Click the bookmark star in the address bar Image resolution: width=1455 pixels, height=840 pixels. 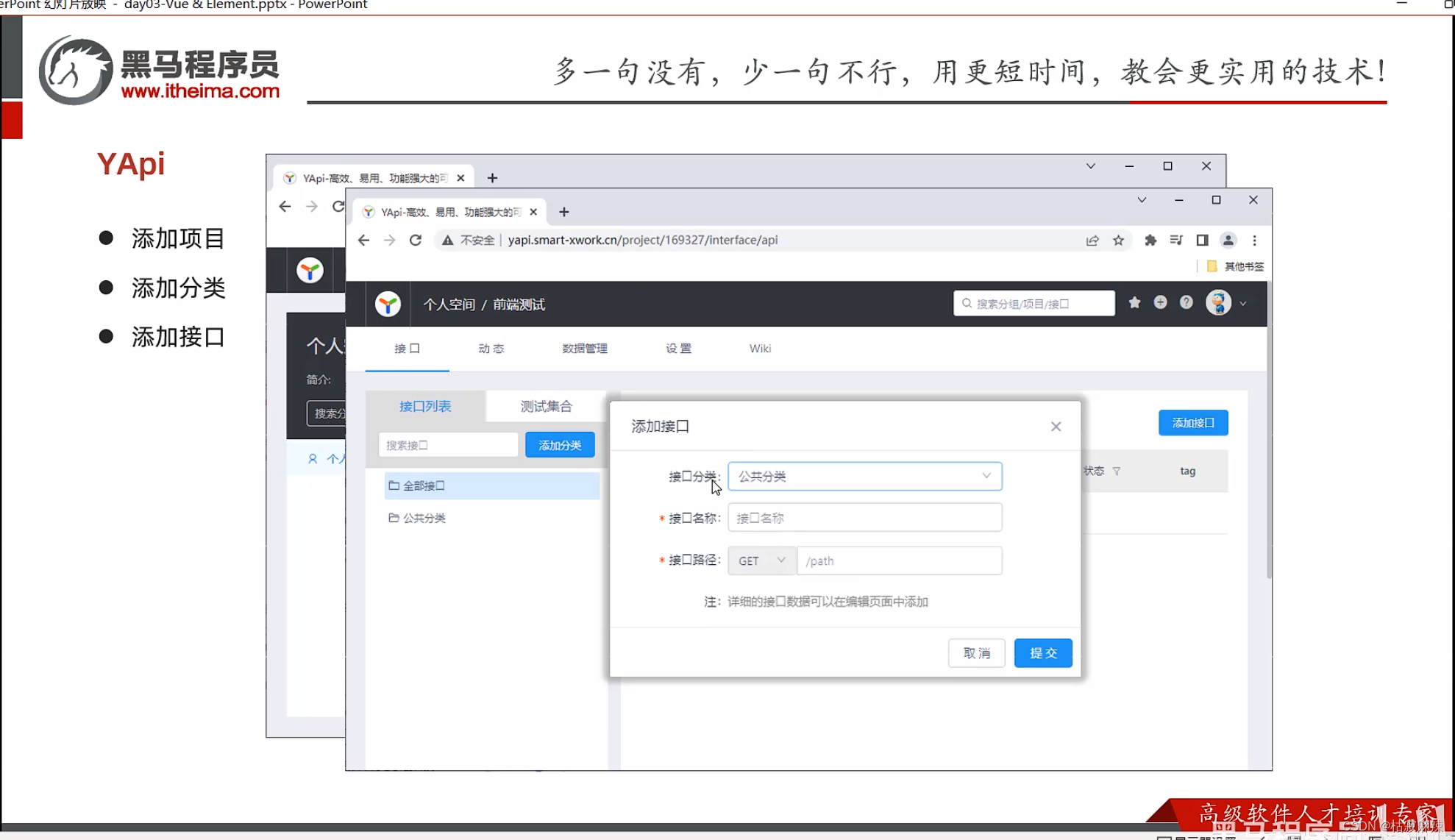click(x=1118, y=240)
